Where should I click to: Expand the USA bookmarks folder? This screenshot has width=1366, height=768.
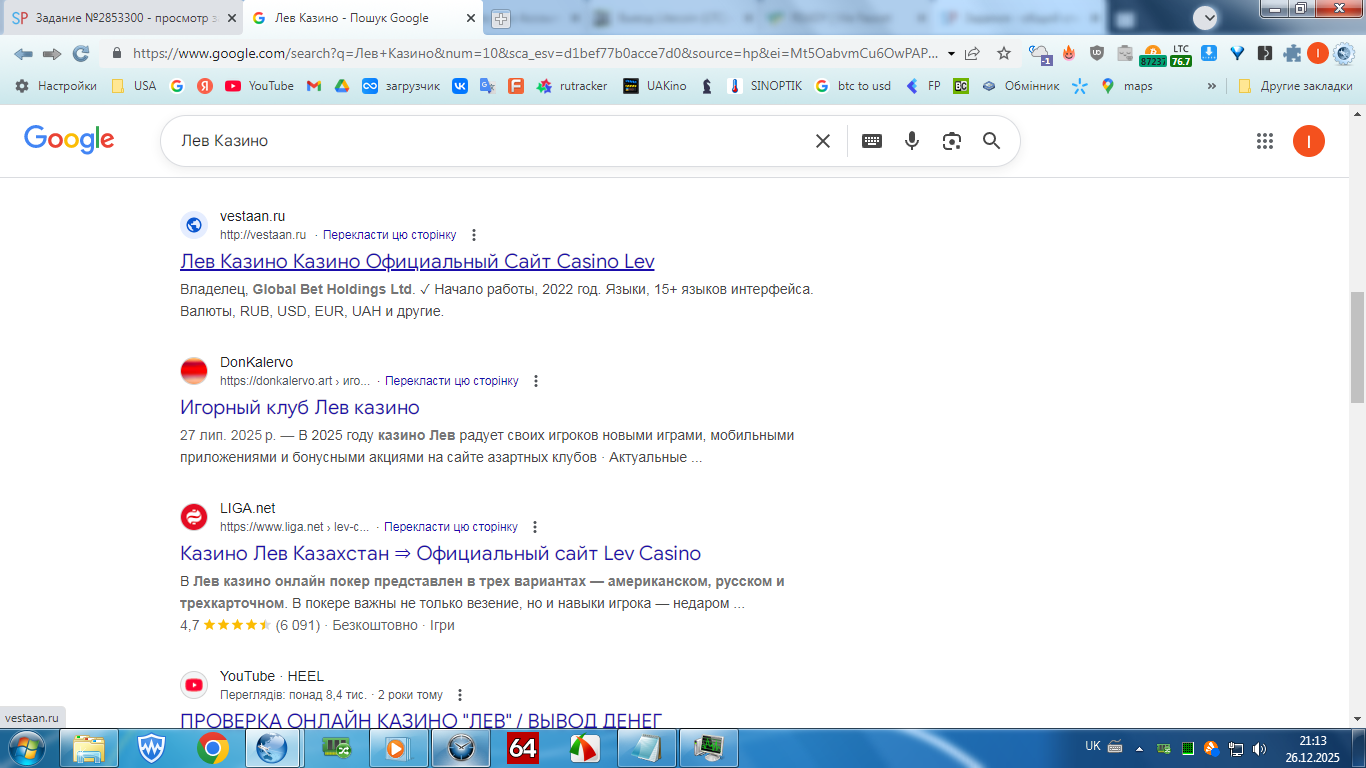point(134,86)
